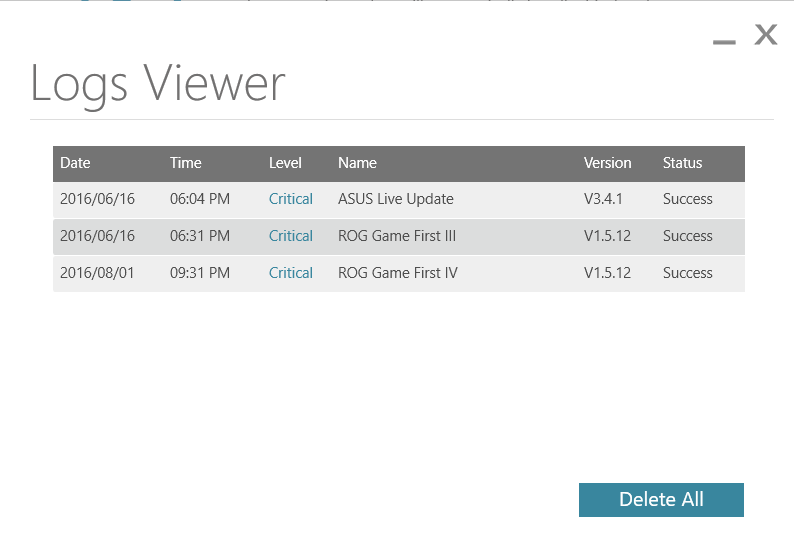The image size is (794, 553).
Task: Click the 06:04 PM time cell
Action: point(200,199)
